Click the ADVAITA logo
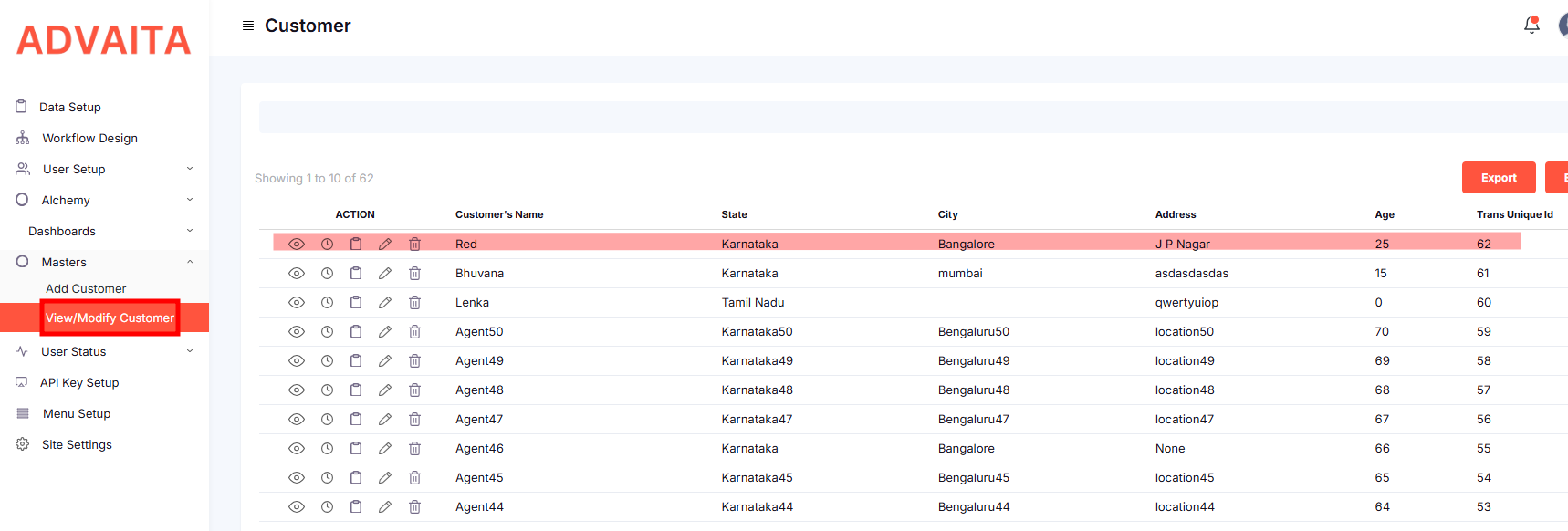Image resolution: width=1568 pixels, height=531 pixels. pyautogui.click(x=104, y=40)
